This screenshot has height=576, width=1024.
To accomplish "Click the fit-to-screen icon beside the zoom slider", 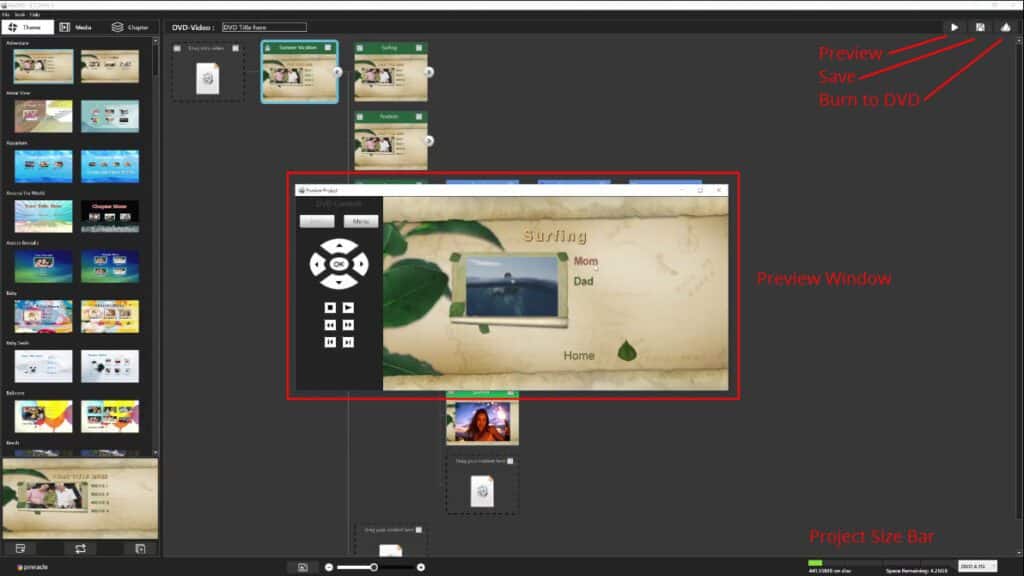I will [x=301, y=566].
